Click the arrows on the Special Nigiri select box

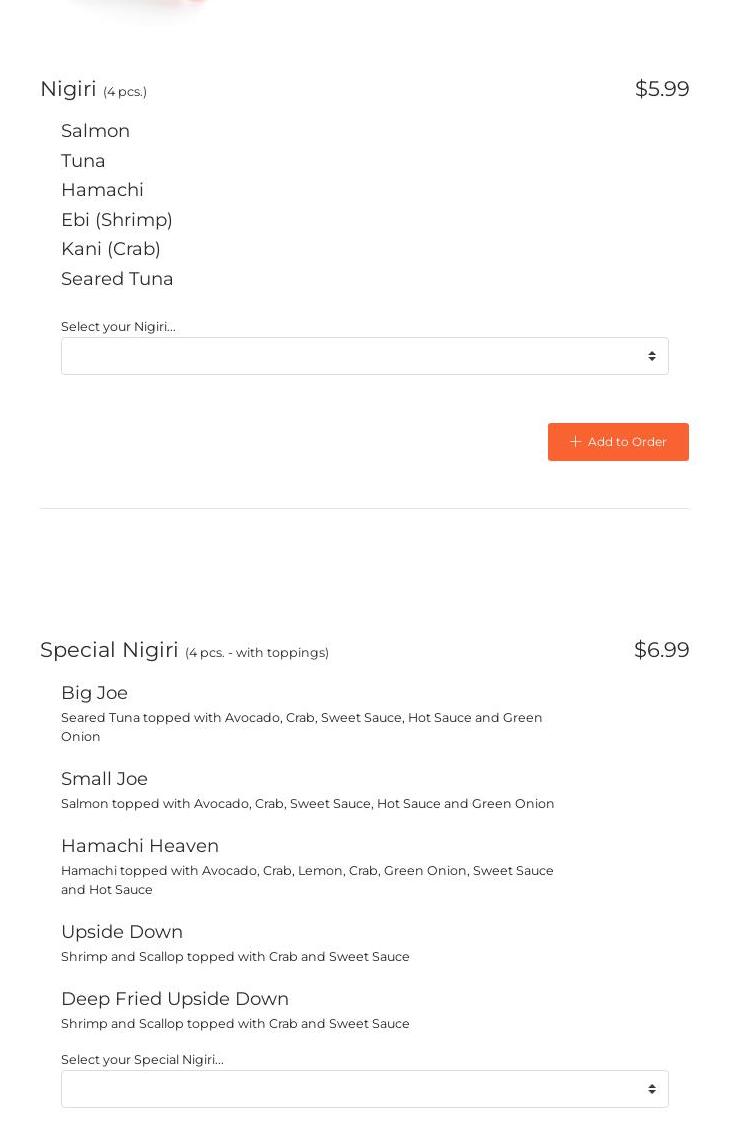coord(651,1089)
